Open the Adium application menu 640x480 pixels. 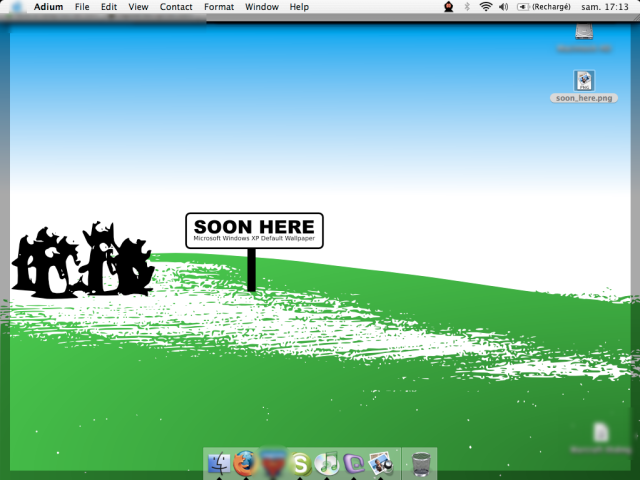tap(48, 7)
